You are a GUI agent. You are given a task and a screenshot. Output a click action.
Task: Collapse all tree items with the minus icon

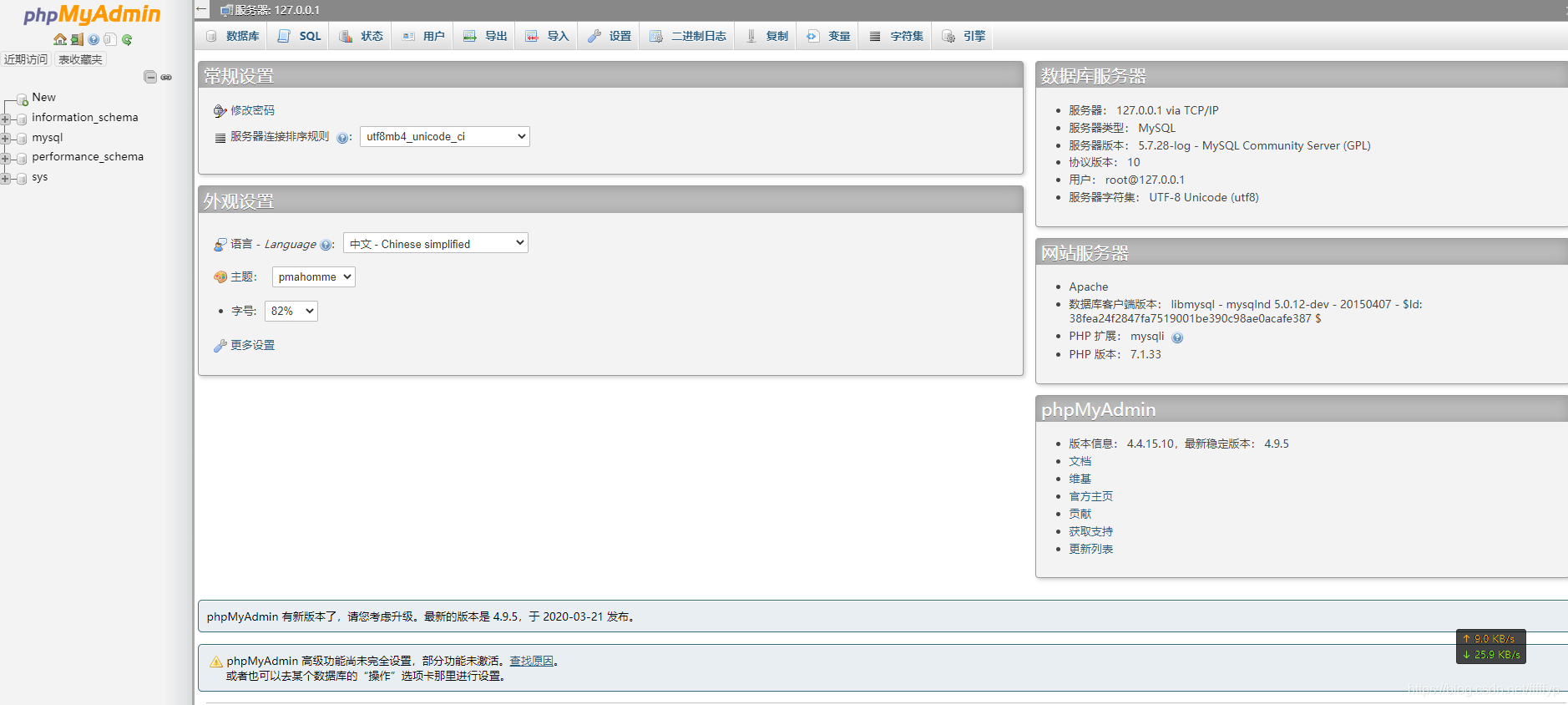150,77
